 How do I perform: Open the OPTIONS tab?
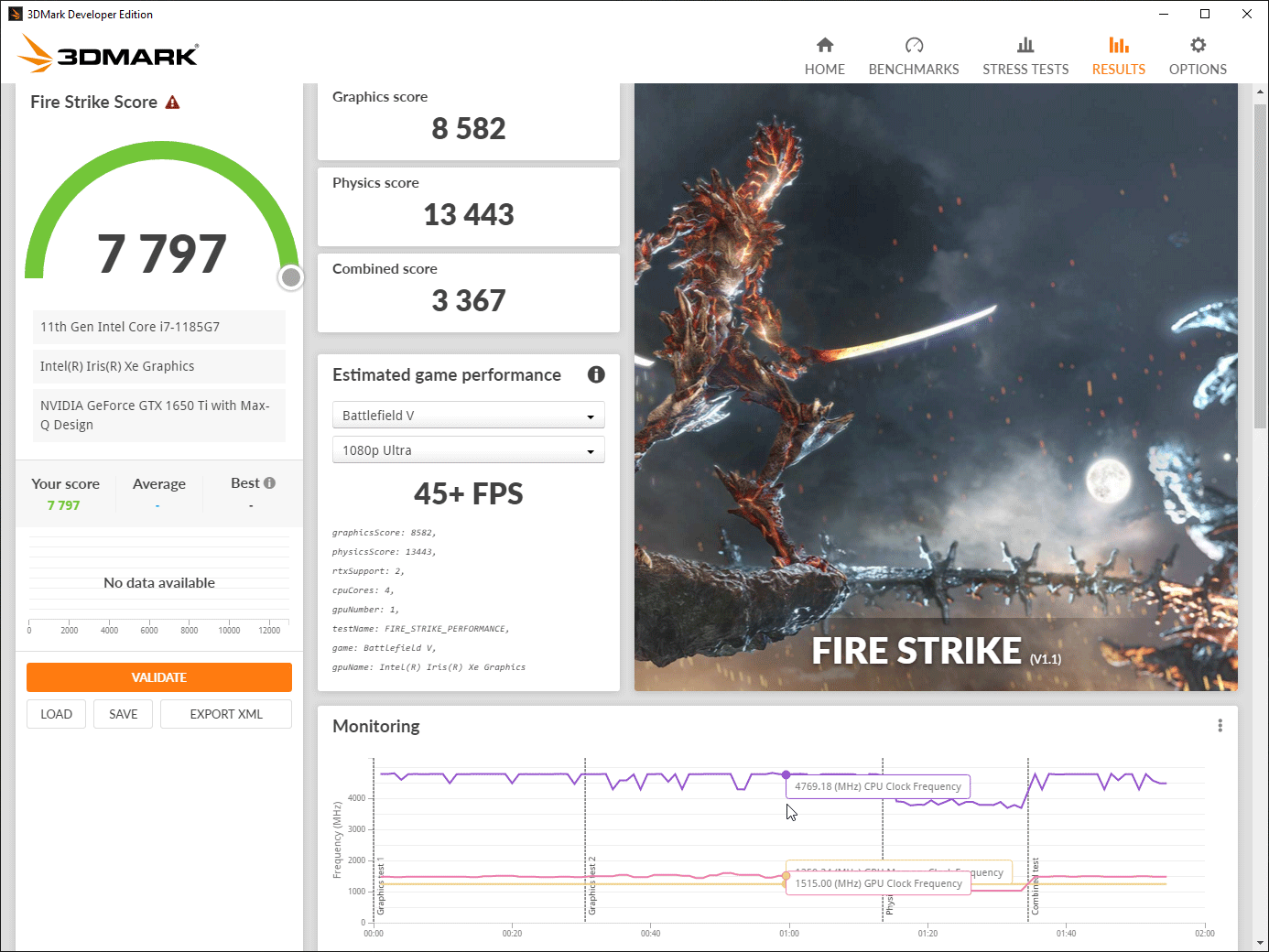pyautogui.click(x=1198, y=57)
